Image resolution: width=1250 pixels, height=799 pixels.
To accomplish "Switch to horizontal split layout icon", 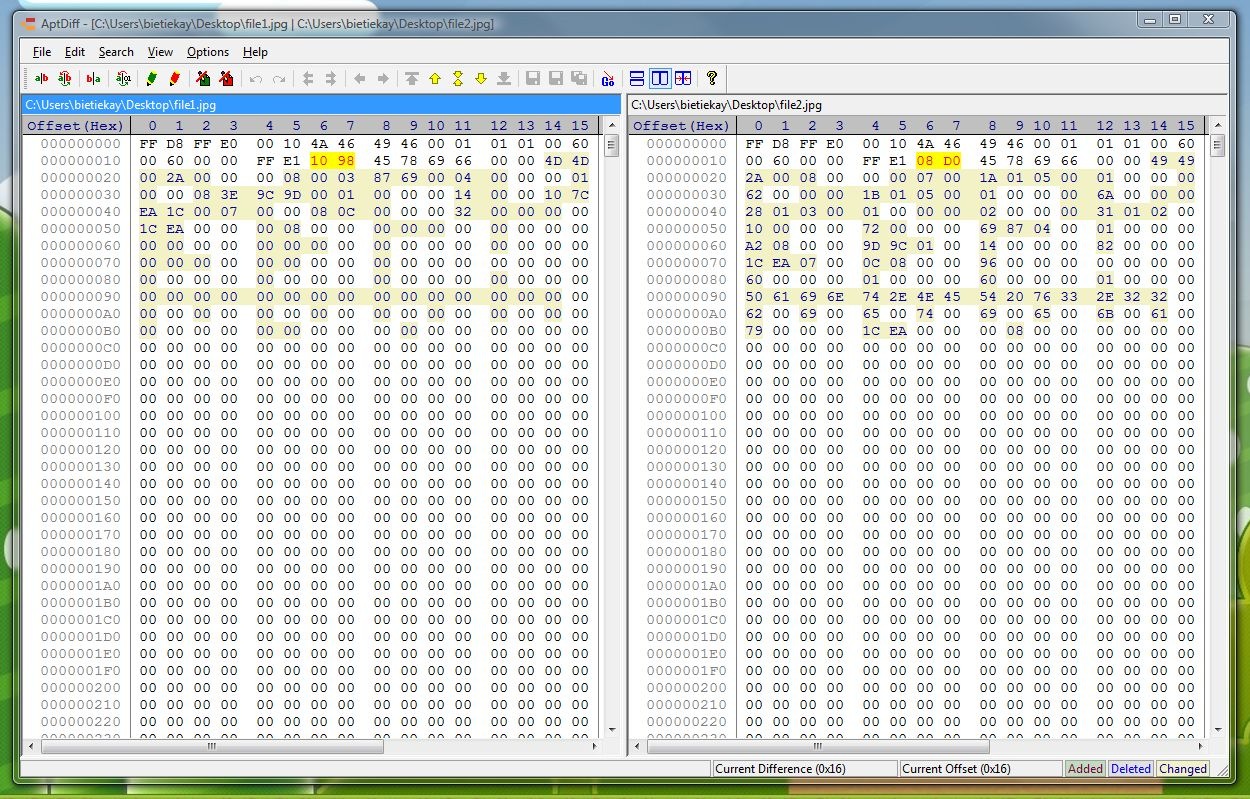I will (x=637, y=78).
